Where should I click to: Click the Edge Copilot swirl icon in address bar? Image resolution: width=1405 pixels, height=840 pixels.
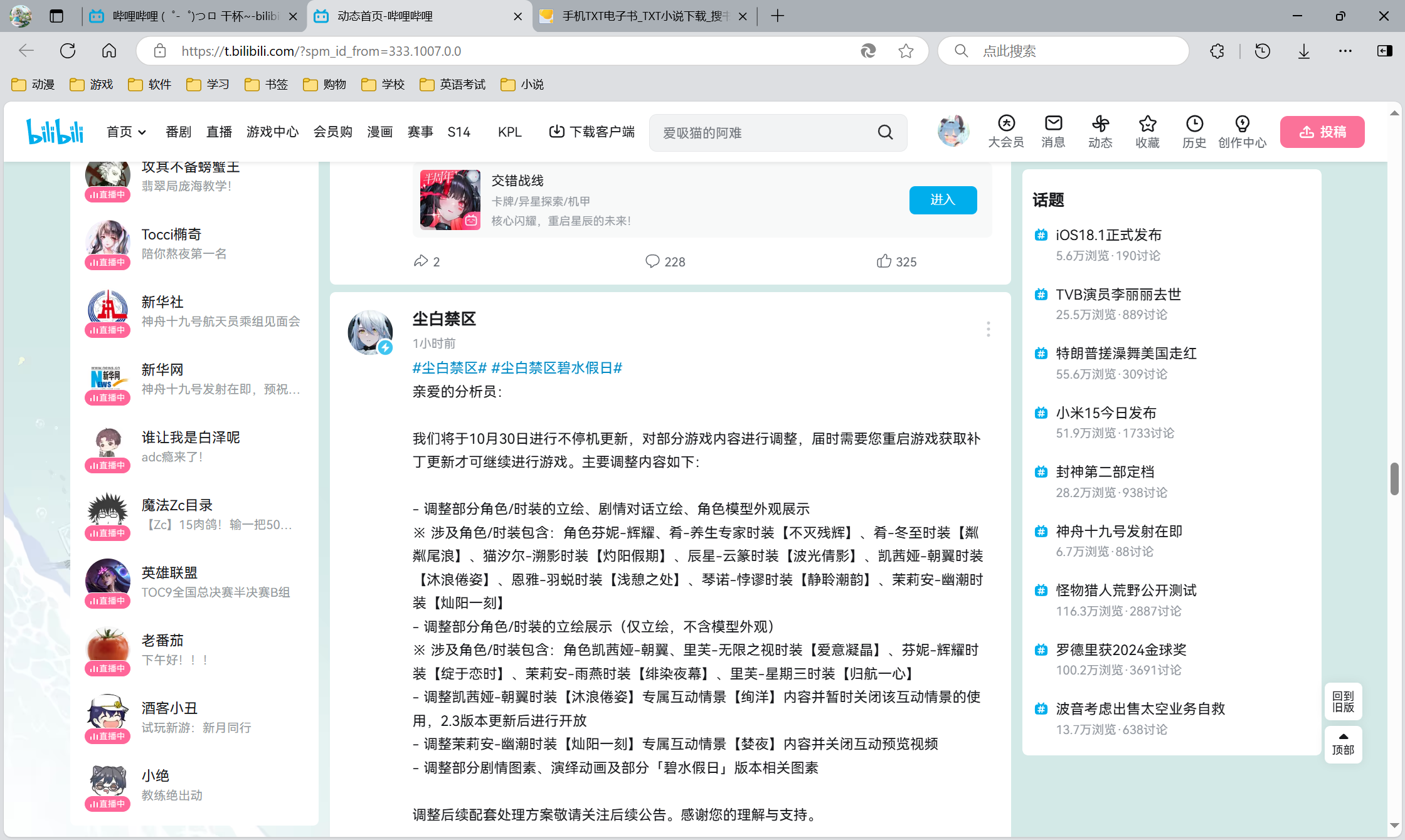click(868, 51)
